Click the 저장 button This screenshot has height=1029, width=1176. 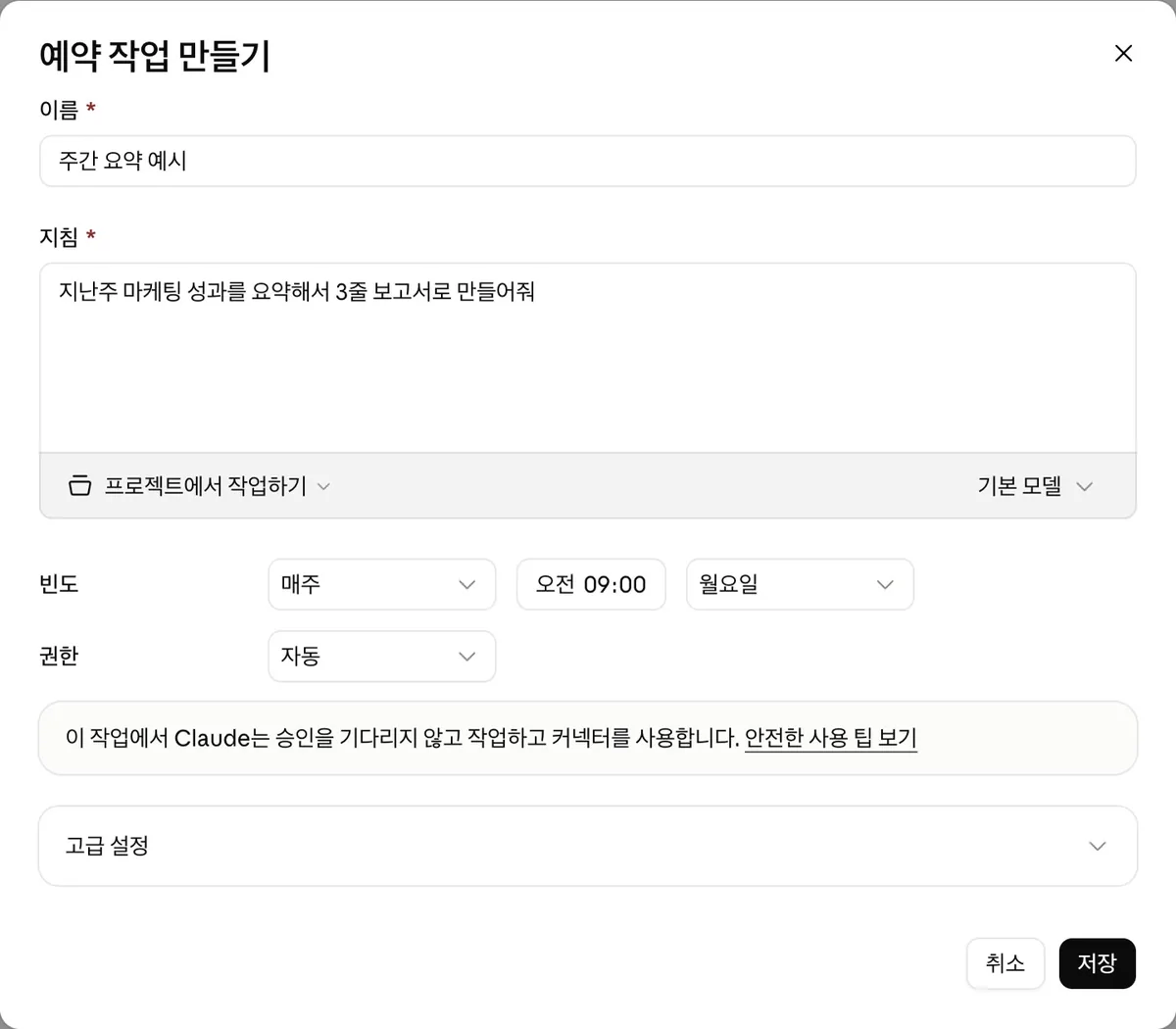1098,963
